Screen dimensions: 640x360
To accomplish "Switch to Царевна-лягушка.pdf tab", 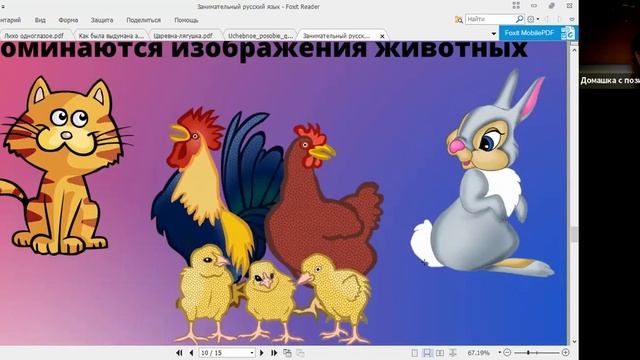I will coord(183,36).
